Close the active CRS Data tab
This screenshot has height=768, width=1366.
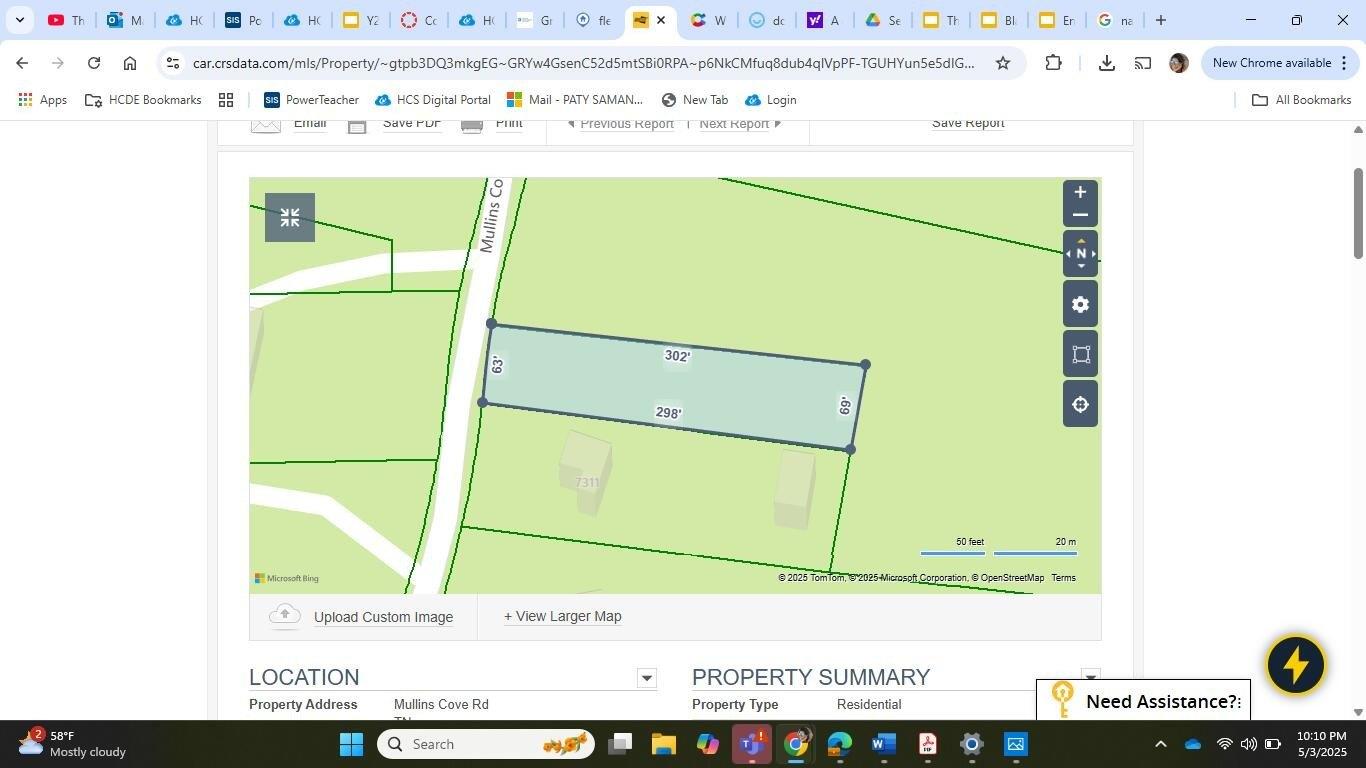[661, 20]
